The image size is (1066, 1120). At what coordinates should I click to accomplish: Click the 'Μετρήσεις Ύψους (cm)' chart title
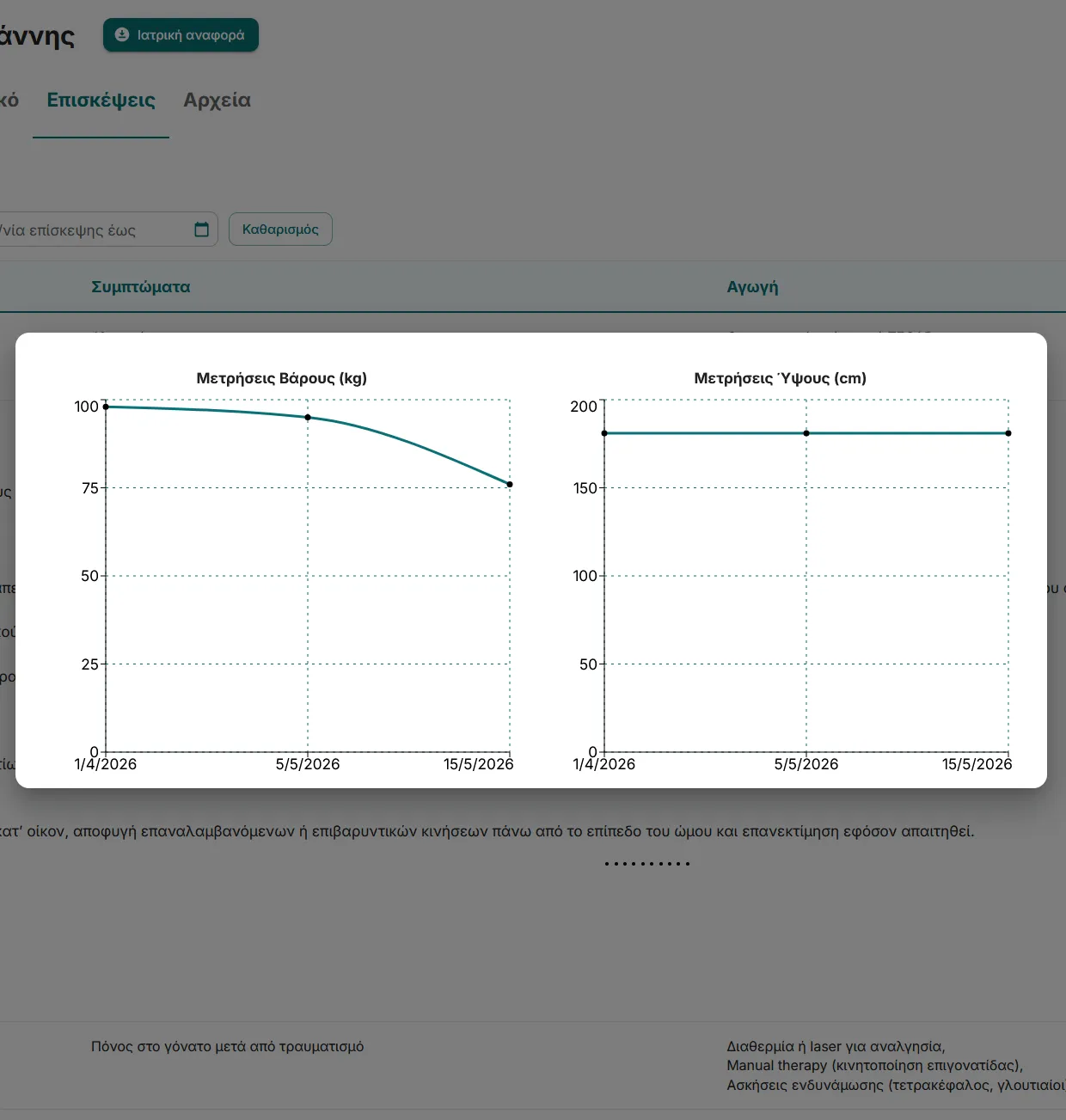[781, 378]
